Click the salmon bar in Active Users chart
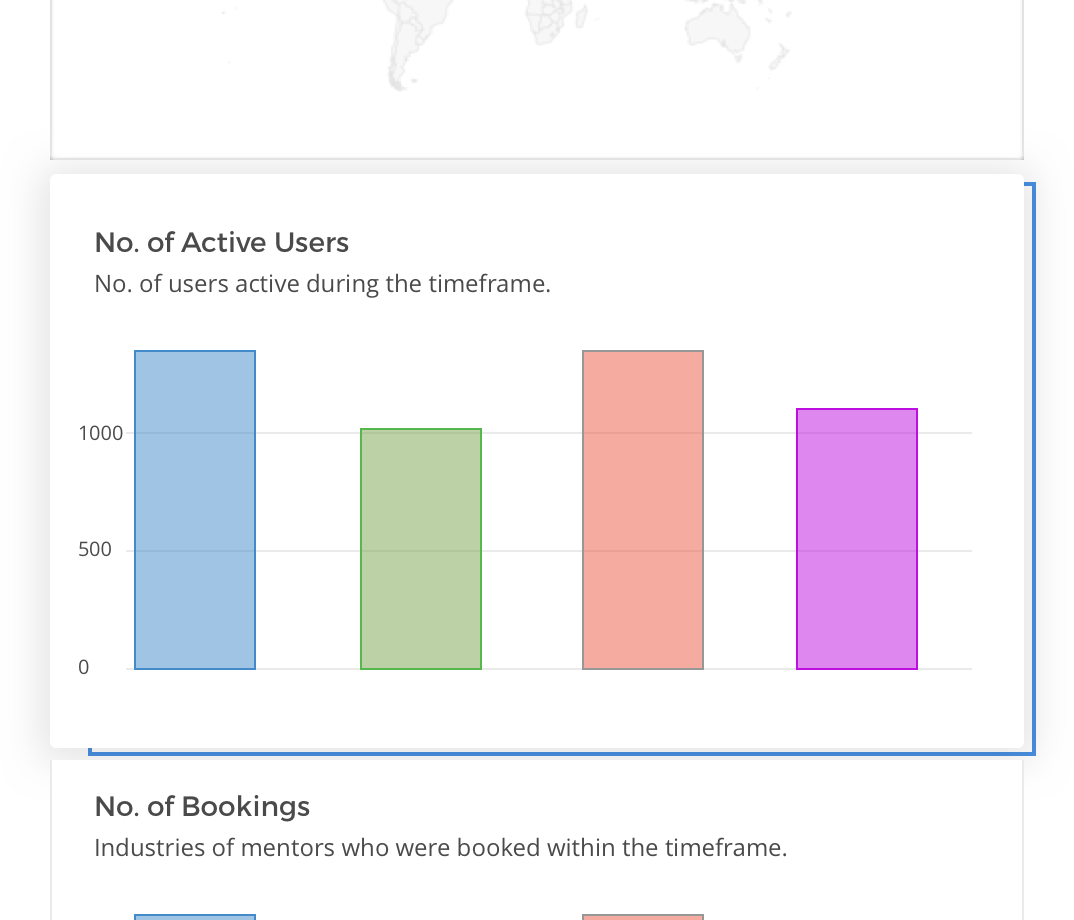 643,510
